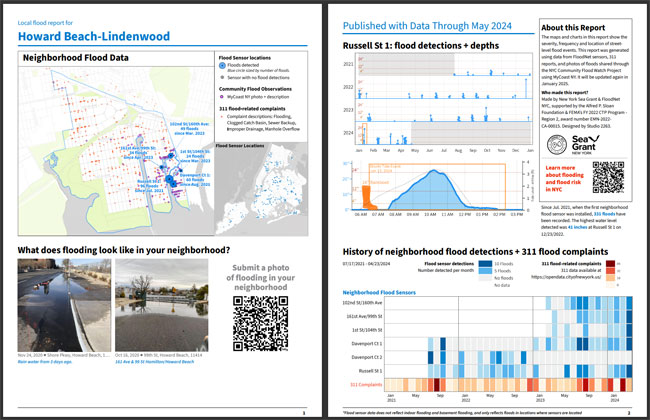The height and width of the screenshot is (420, 650).
Task: Click the '102nd St/160th Ave' heatmap row label
Action: pyautogui.click(x=362, y=303)
